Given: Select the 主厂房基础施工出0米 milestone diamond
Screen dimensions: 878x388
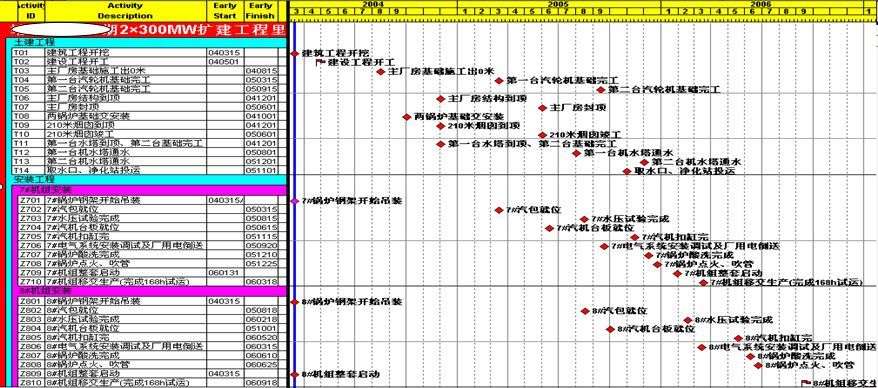Looking at the screenshot, I should [x=381, y=72].
